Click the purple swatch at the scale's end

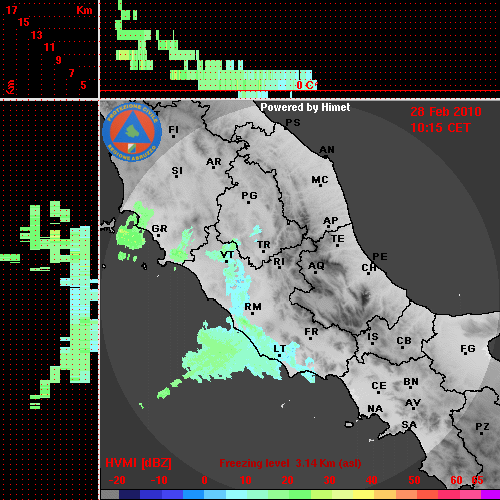click(491, 494)
